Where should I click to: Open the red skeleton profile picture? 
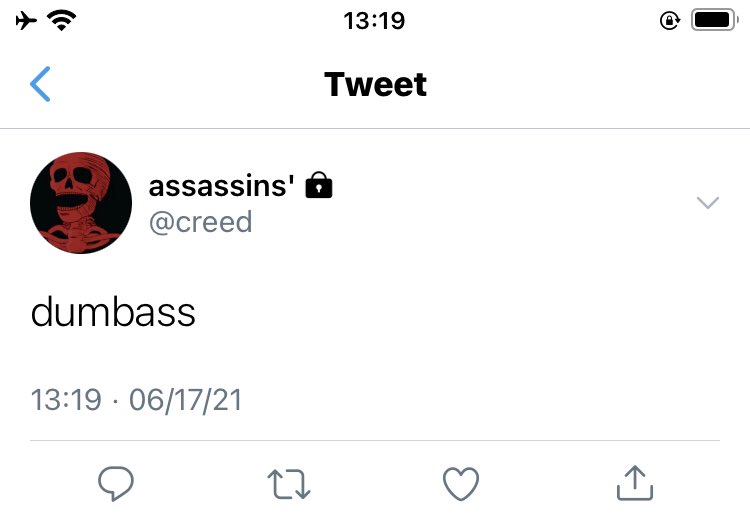[81, 203]
